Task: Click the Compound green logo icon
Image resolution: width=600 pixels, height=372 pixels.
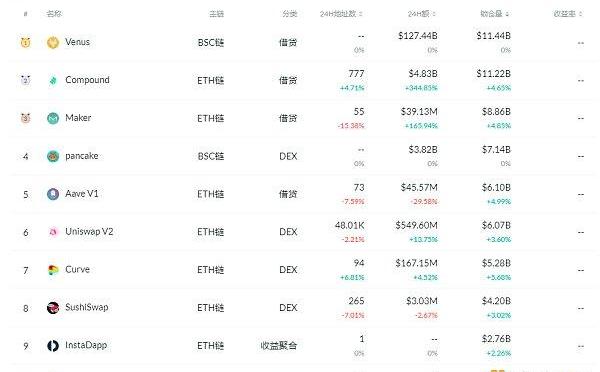Action: point(53,80)
